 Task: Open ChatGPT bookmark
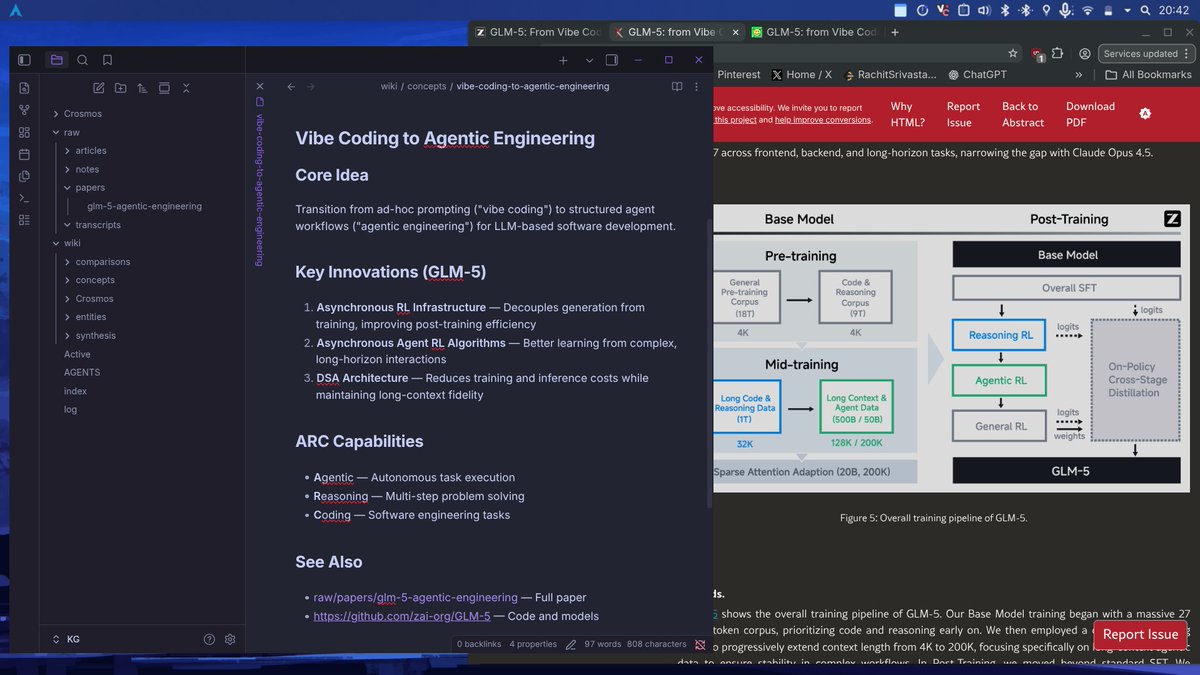(977, 75)
